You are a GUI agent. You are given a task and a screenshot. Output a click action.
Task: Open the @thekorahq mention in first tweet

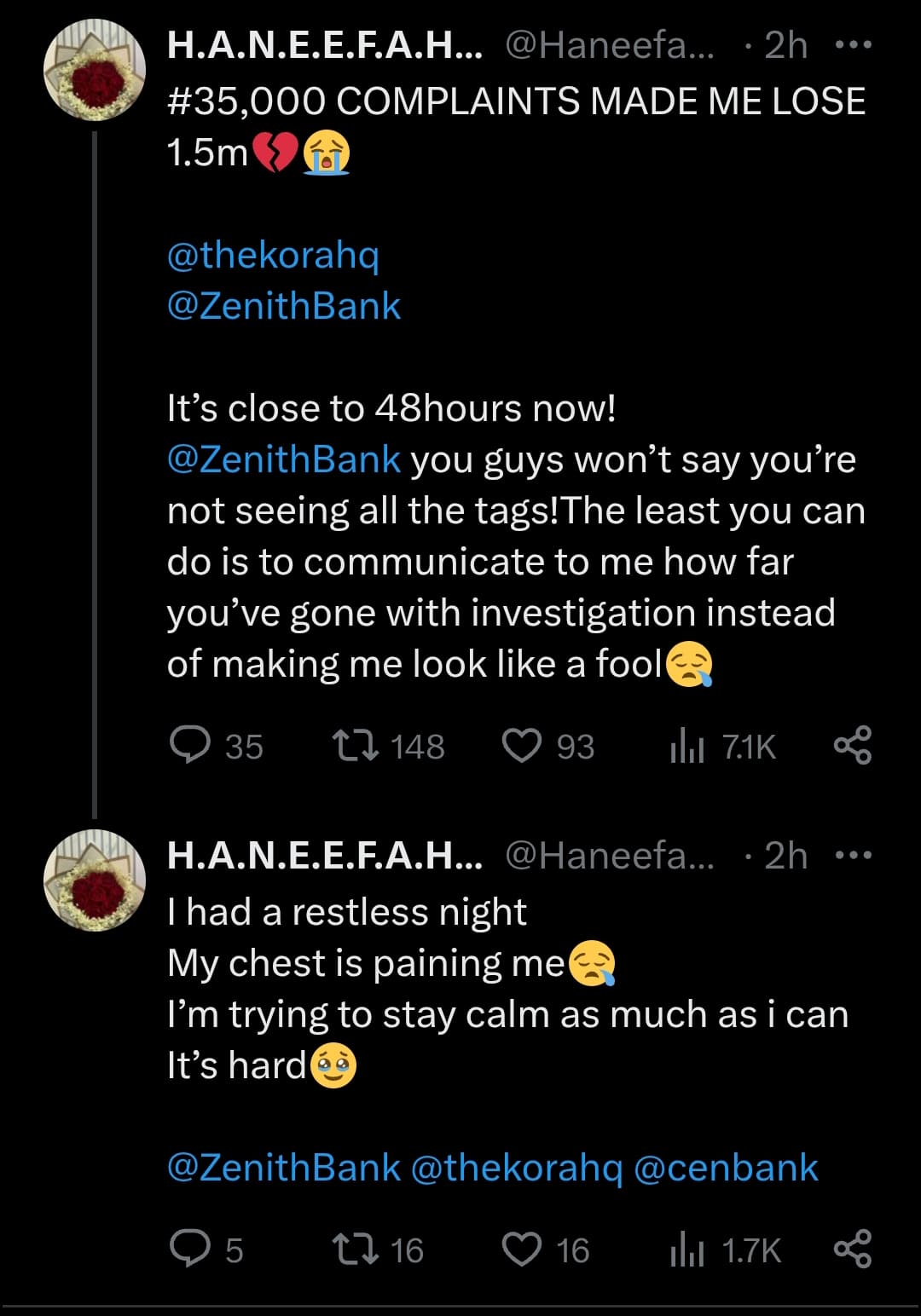click(x=273, y=255)
